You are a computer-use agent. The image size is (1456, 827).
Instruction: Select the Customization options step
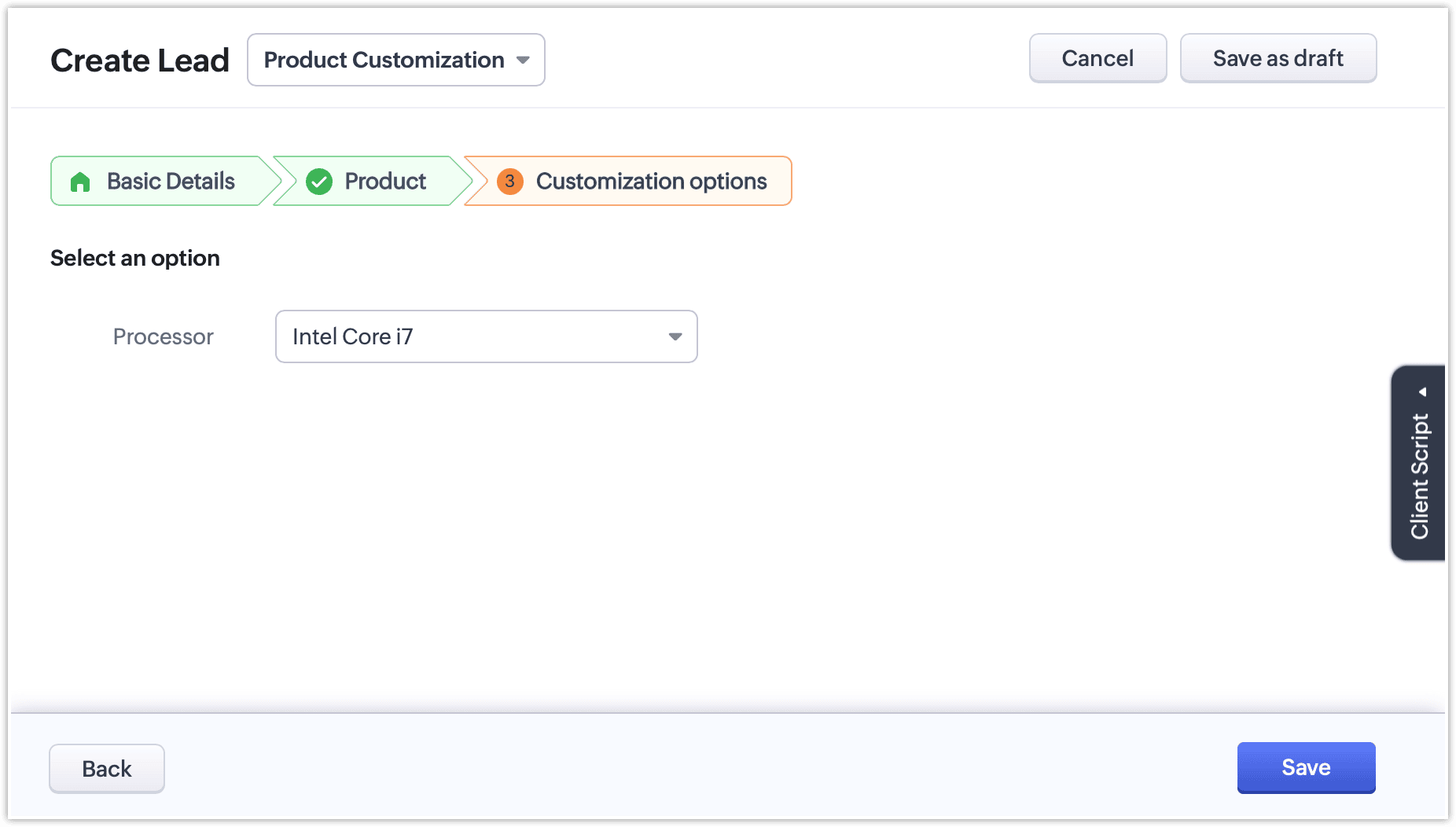coord(651,182)
